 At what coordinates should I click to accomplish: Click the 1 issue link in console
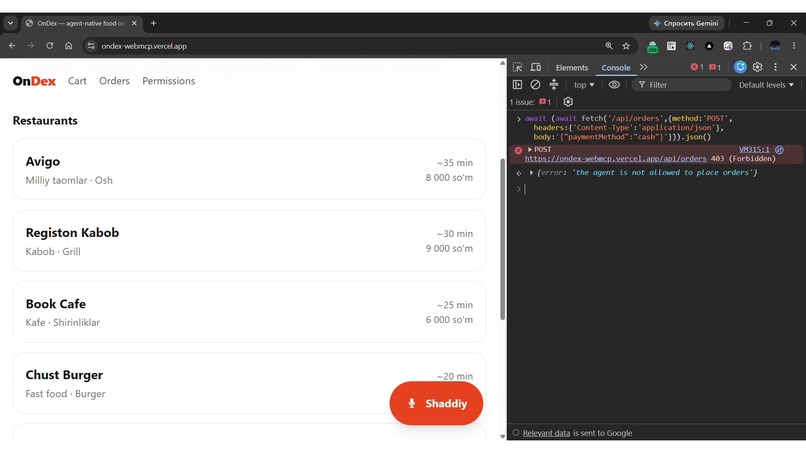530,102
